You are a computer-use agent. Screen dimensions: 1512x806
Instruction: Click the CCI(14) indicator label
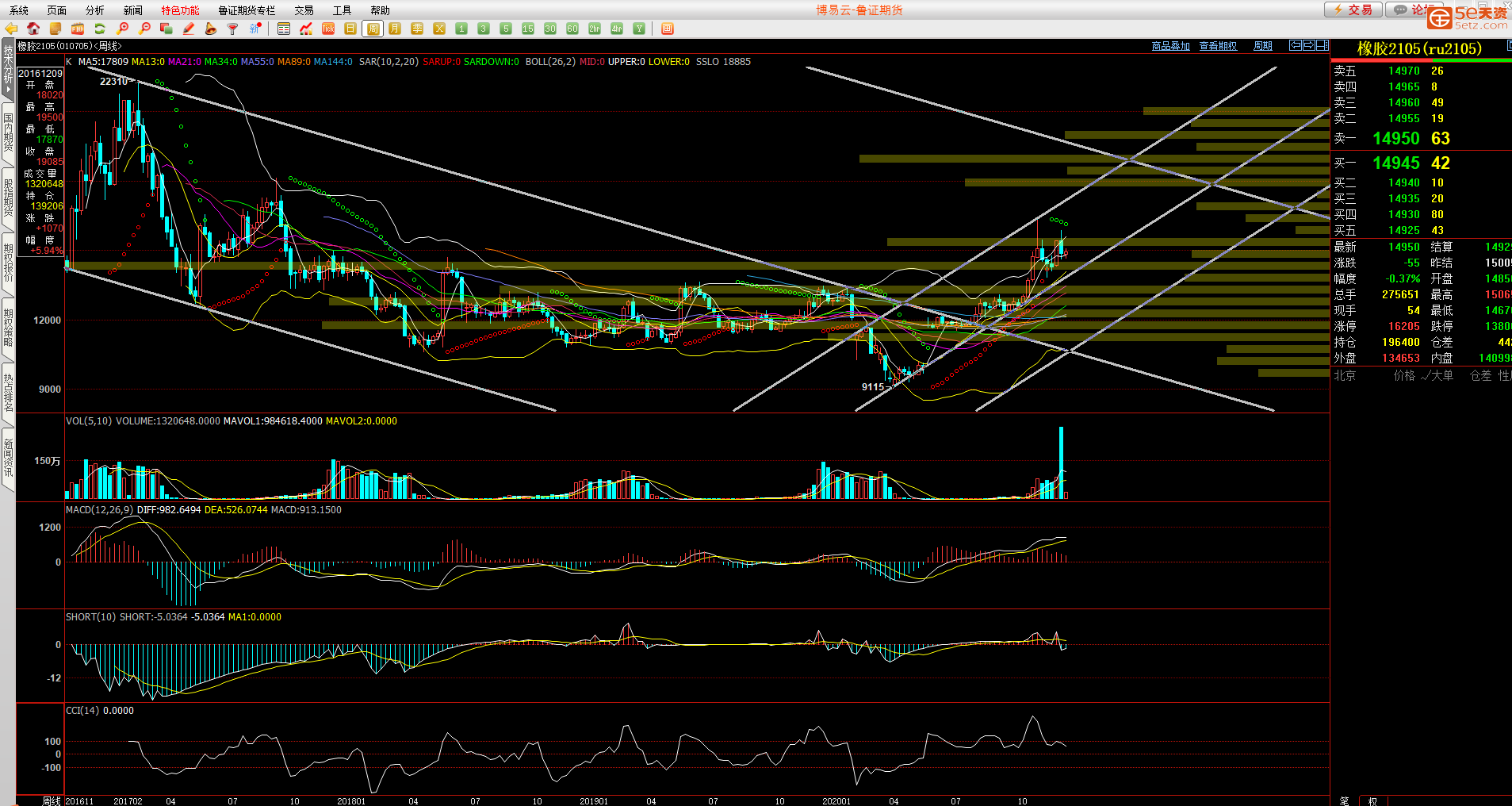(x=82, y=711)
